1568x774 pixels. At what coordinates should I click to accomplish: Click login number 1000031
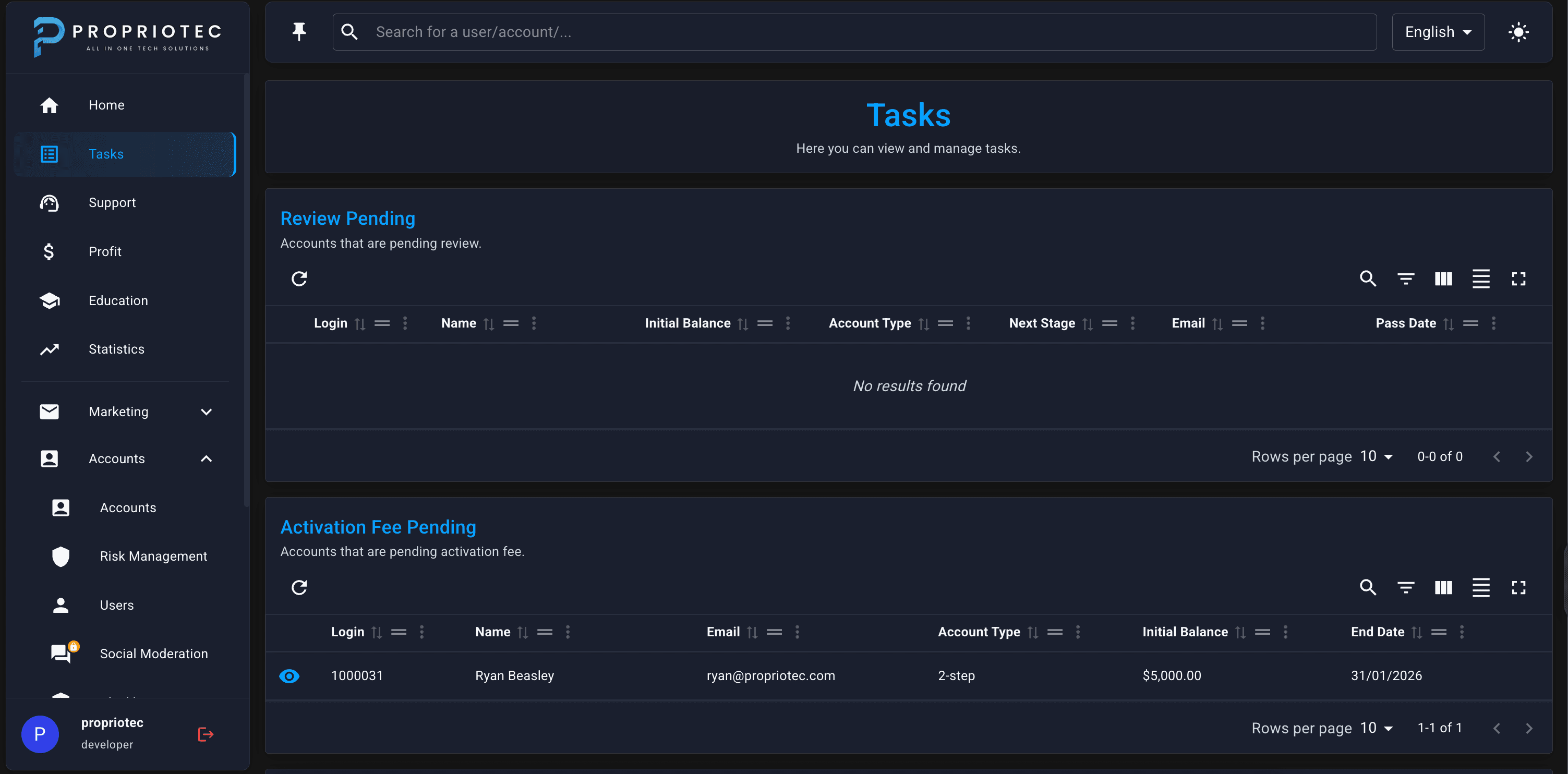357,676
